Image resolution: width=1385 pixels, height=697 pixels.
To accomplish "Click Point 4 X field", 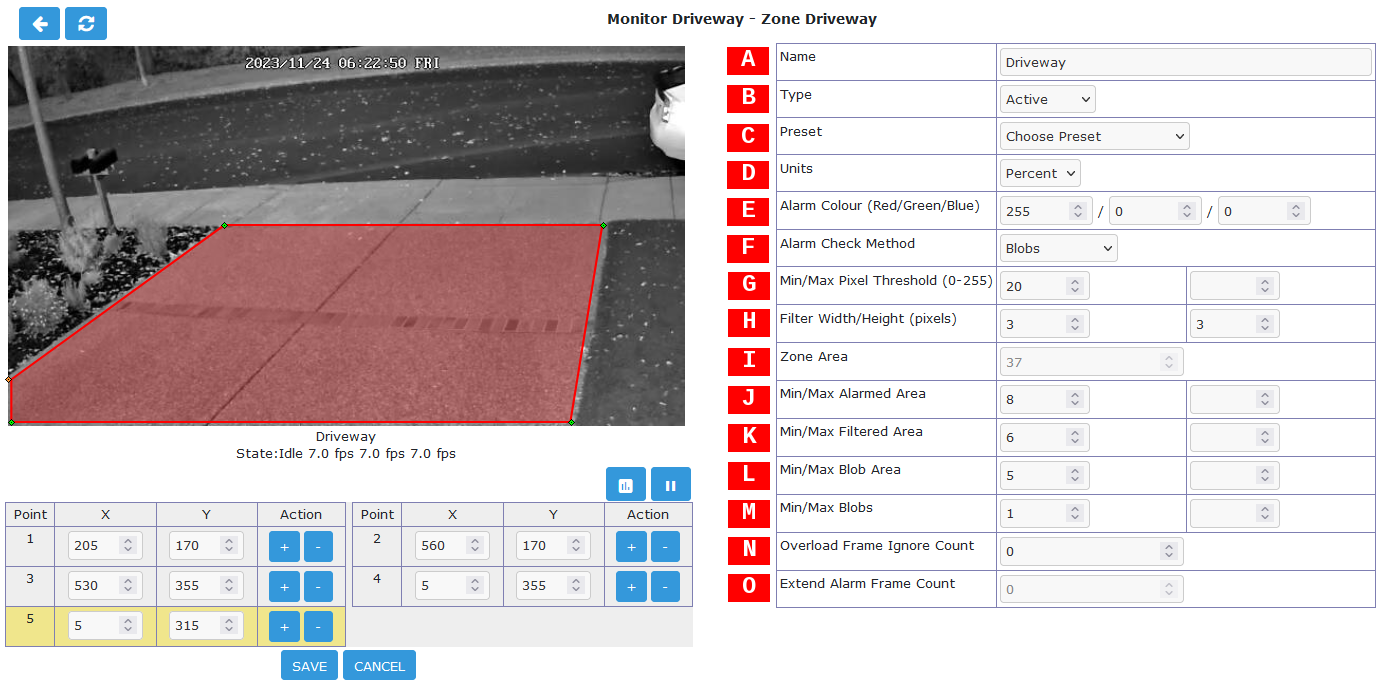I will (x=452, y=585).
